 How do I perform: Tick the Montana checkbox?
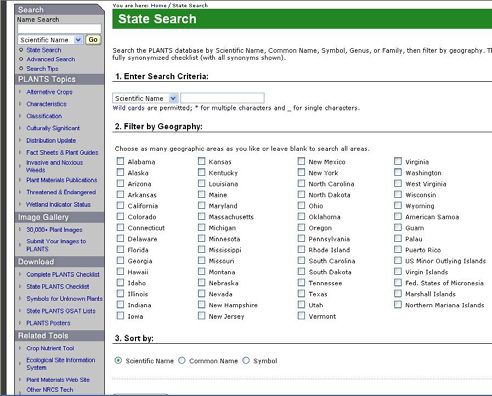click(201, 271)
